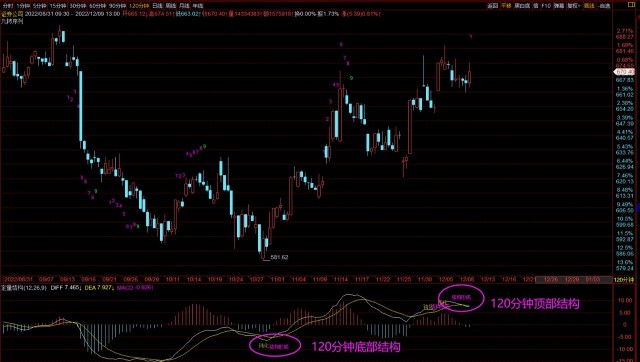Click the 670.40 current price tag
Image resolution: width=640 pixels, height=362 pixels.
[x=624, y=72]
